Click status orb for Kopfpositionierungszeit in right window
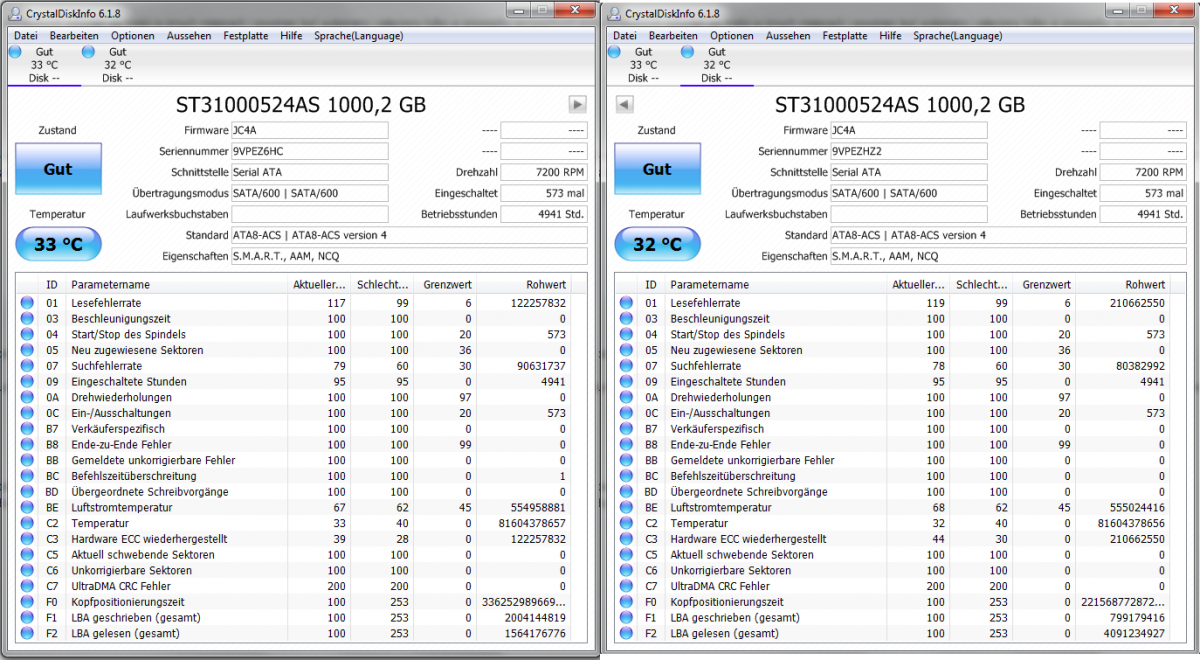This screenshot has width=1200, height=660. 626,602
